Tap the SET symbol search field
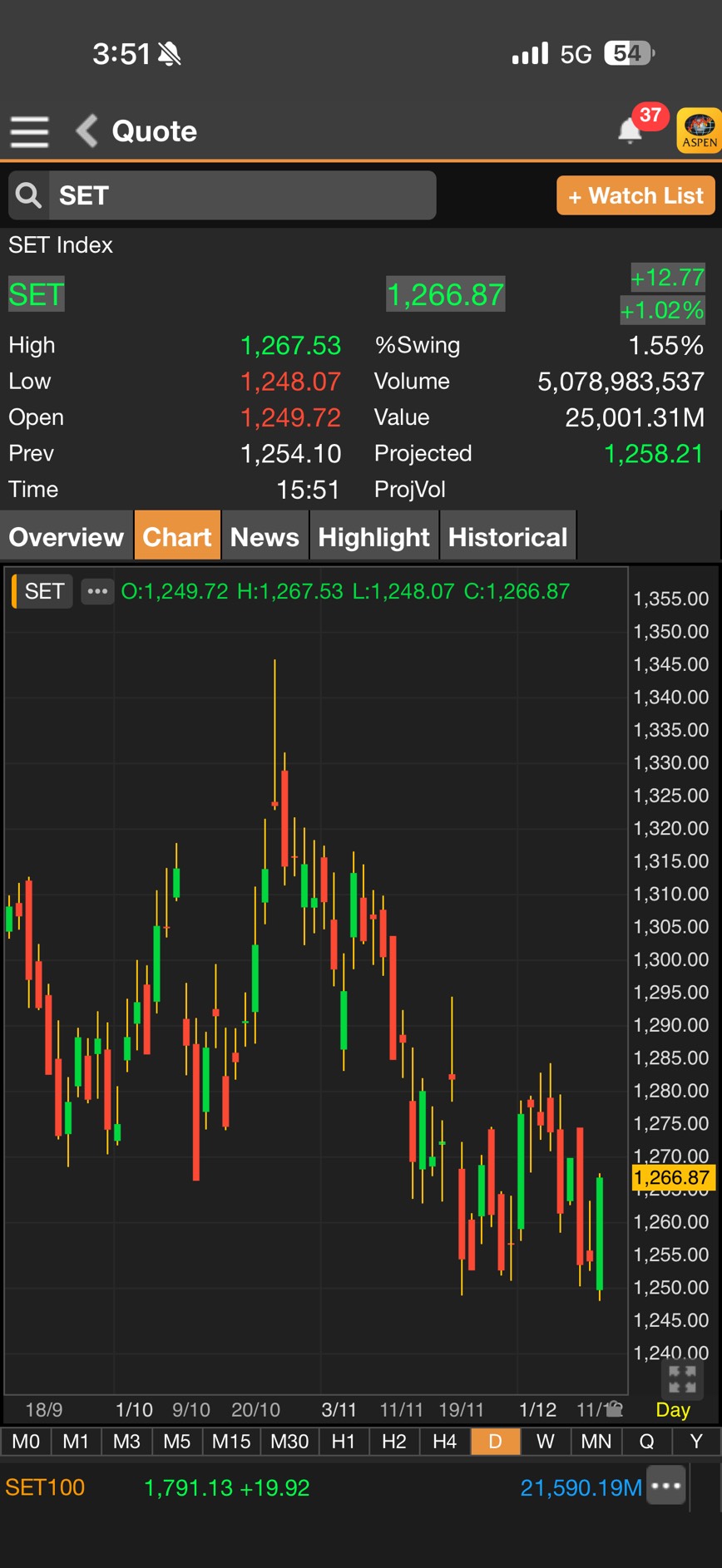The height and width of the screenshot is (1568, 722). tap(241, 195)
